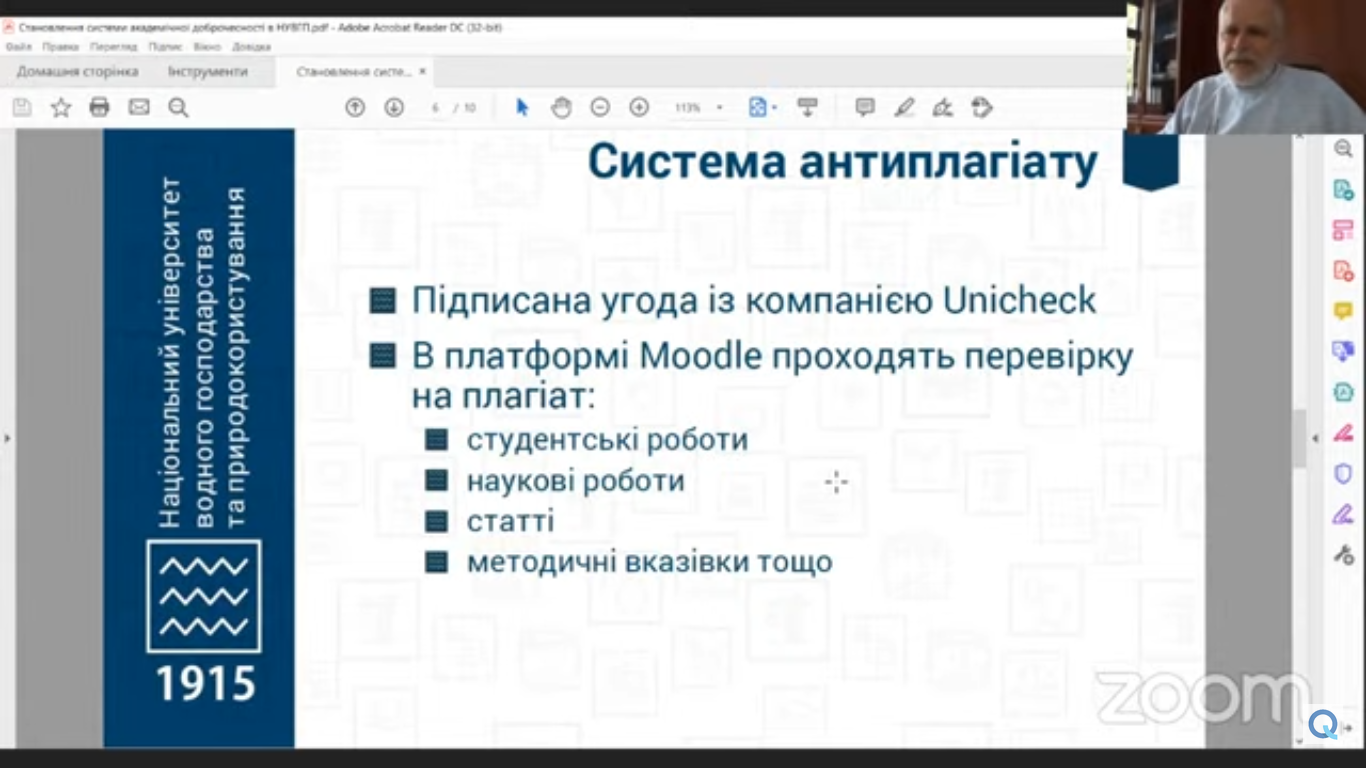Print the document with printer icon
Screen dimensions: 1366x768
click(99, 108)
